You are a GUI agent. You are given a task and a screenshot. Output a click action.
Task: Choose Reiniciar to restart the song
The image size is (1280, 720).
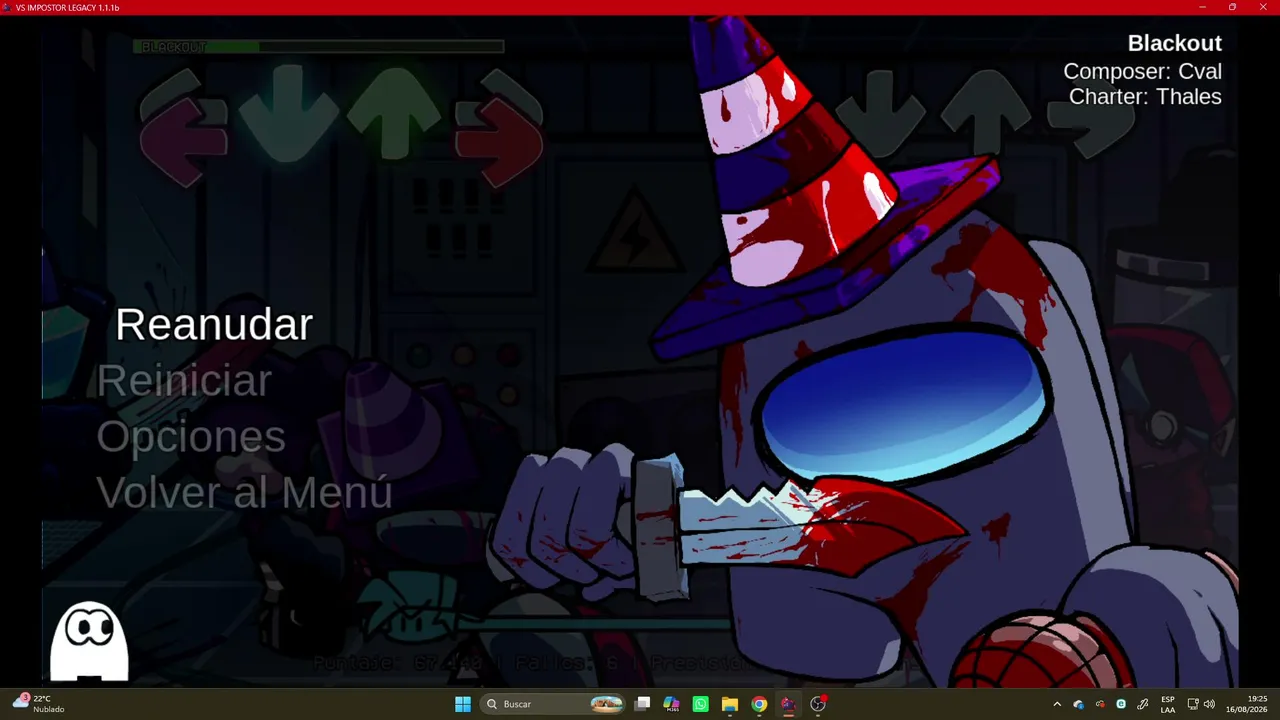coord(184,381)
